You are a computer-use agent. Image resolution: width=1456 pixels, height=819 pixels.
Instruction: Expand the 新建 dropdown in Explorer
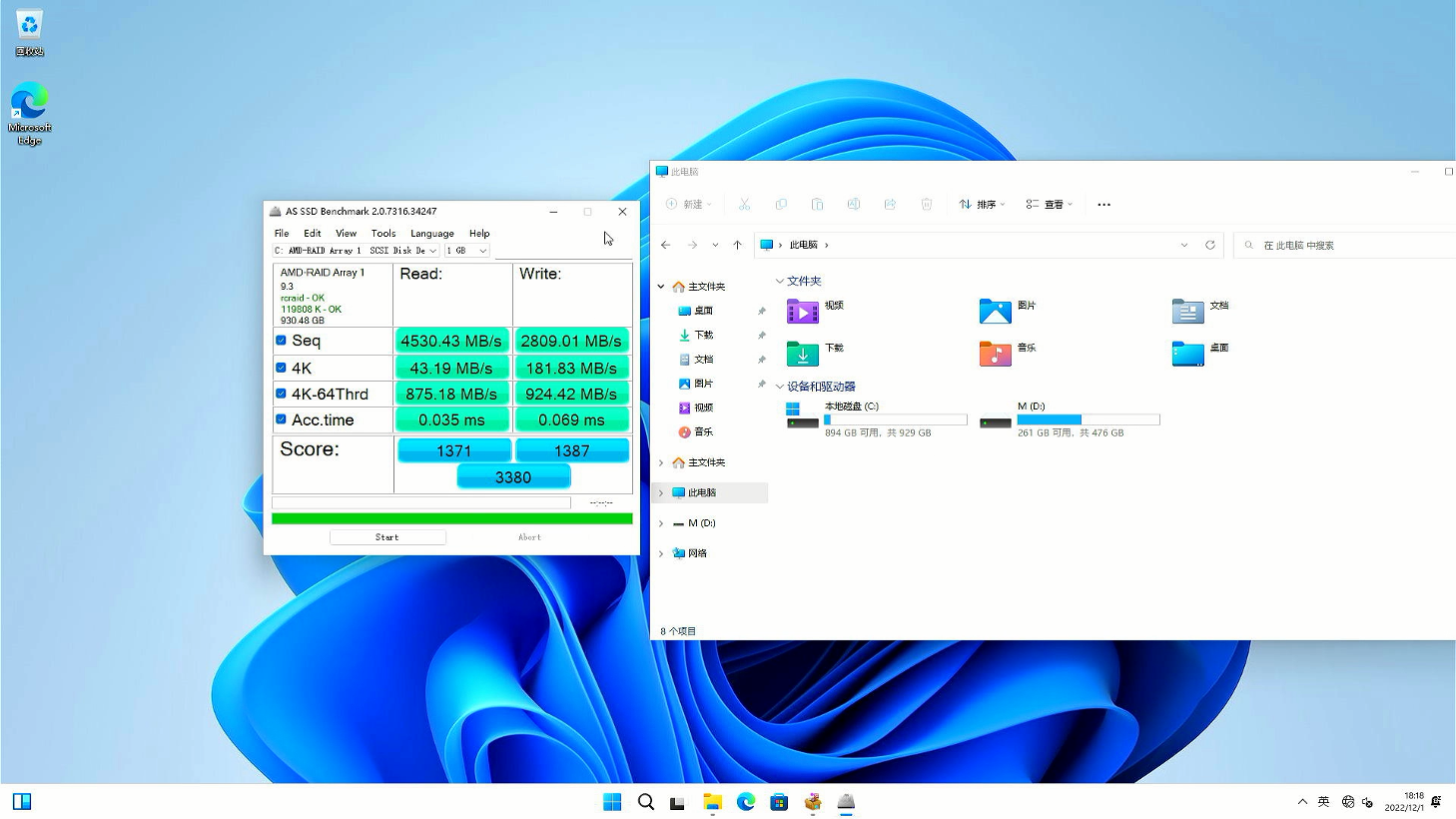(689, 204)
